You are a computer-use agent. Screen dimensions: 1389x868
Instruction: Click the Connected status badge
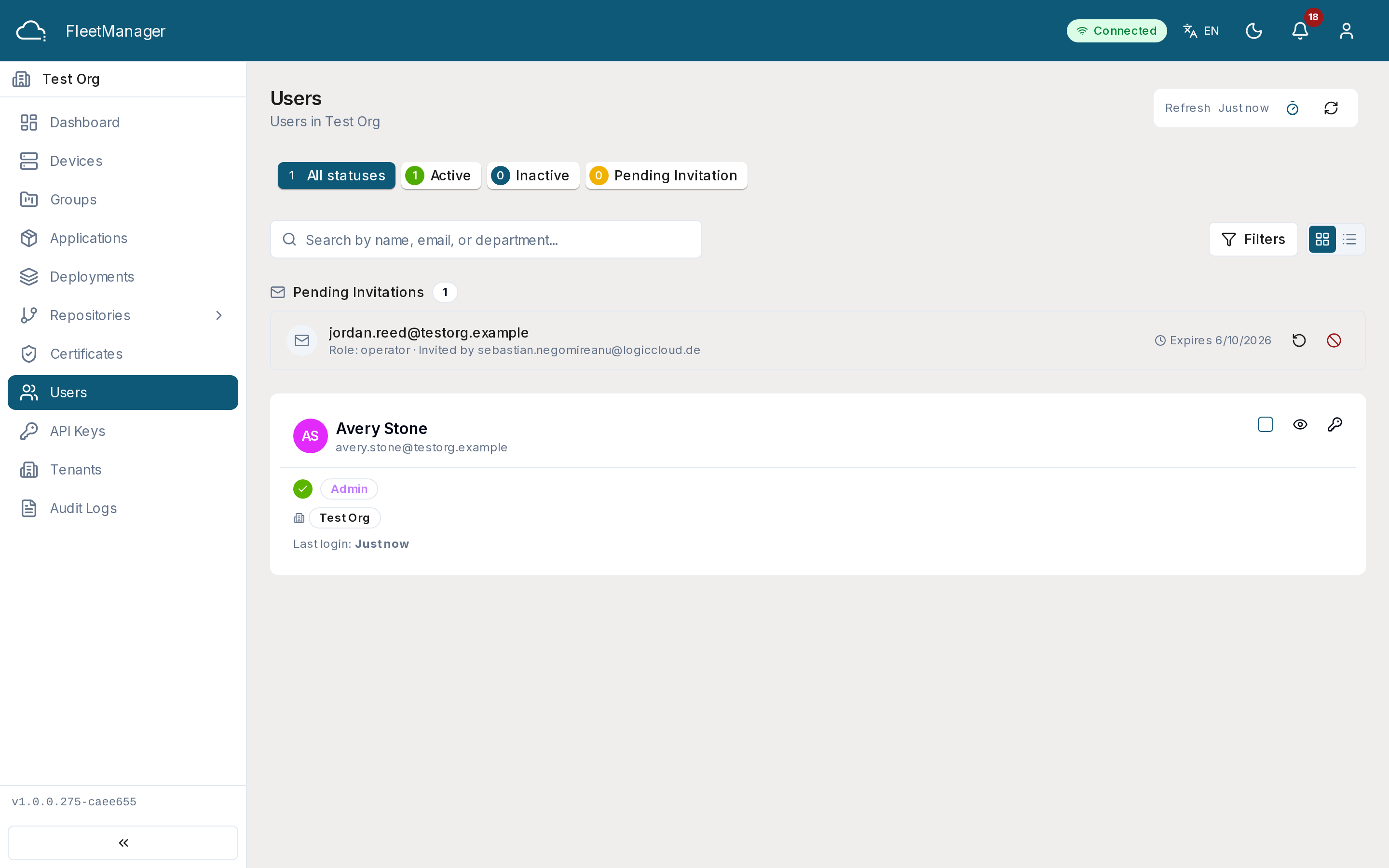1117,30
